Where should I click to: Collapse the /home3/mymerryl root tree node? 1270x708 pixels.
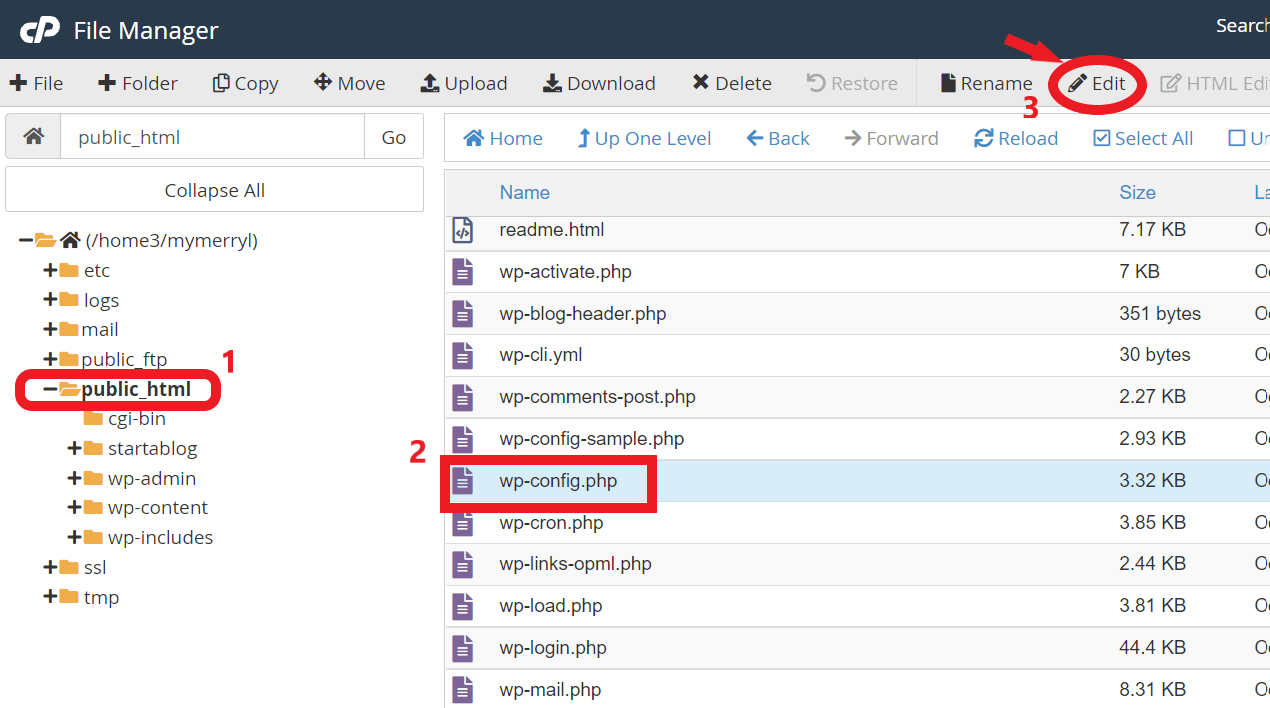[26, 240]
